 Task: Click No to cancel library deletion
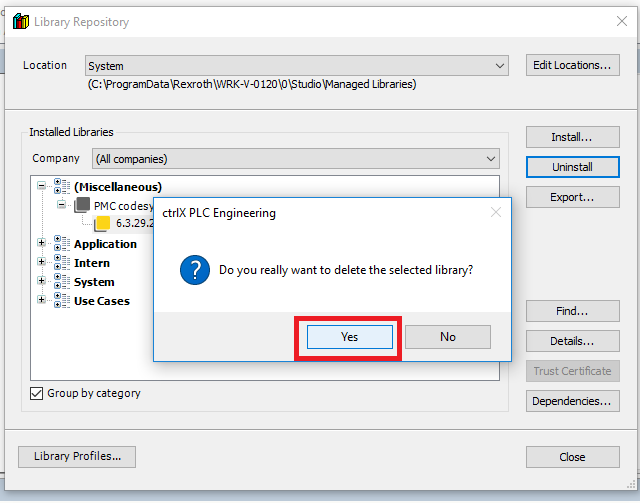(447, 337)
